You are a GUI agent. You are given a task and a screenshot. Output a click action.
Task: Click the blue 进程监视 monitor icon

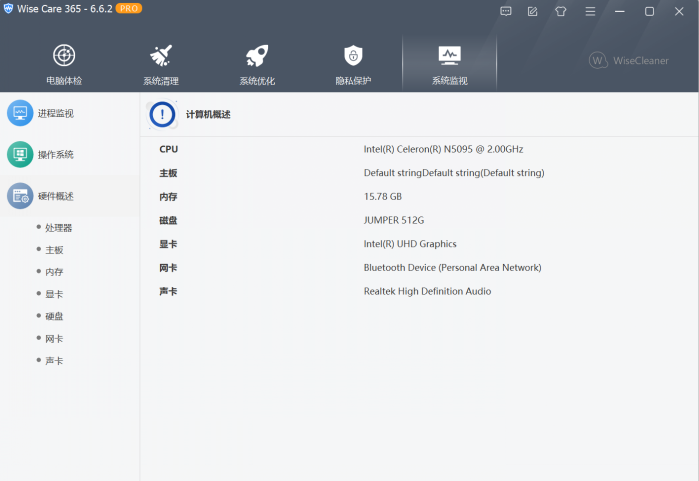[20, 113]
